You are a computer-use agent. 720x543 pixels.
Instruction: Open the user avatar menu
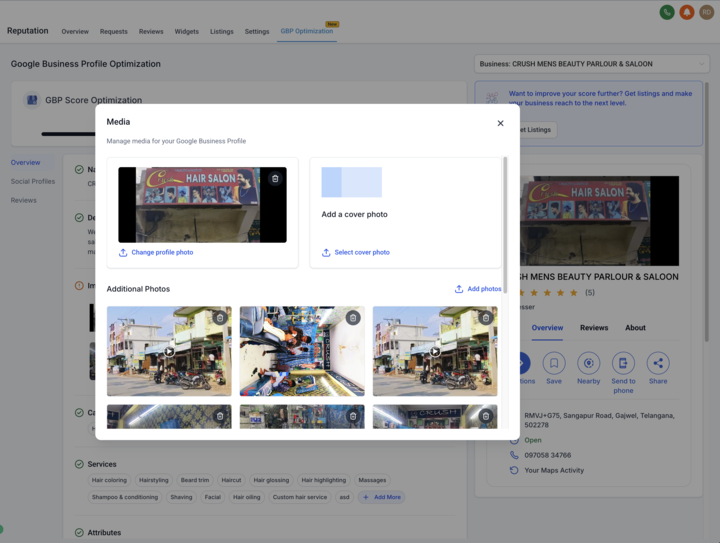[706, 12]
